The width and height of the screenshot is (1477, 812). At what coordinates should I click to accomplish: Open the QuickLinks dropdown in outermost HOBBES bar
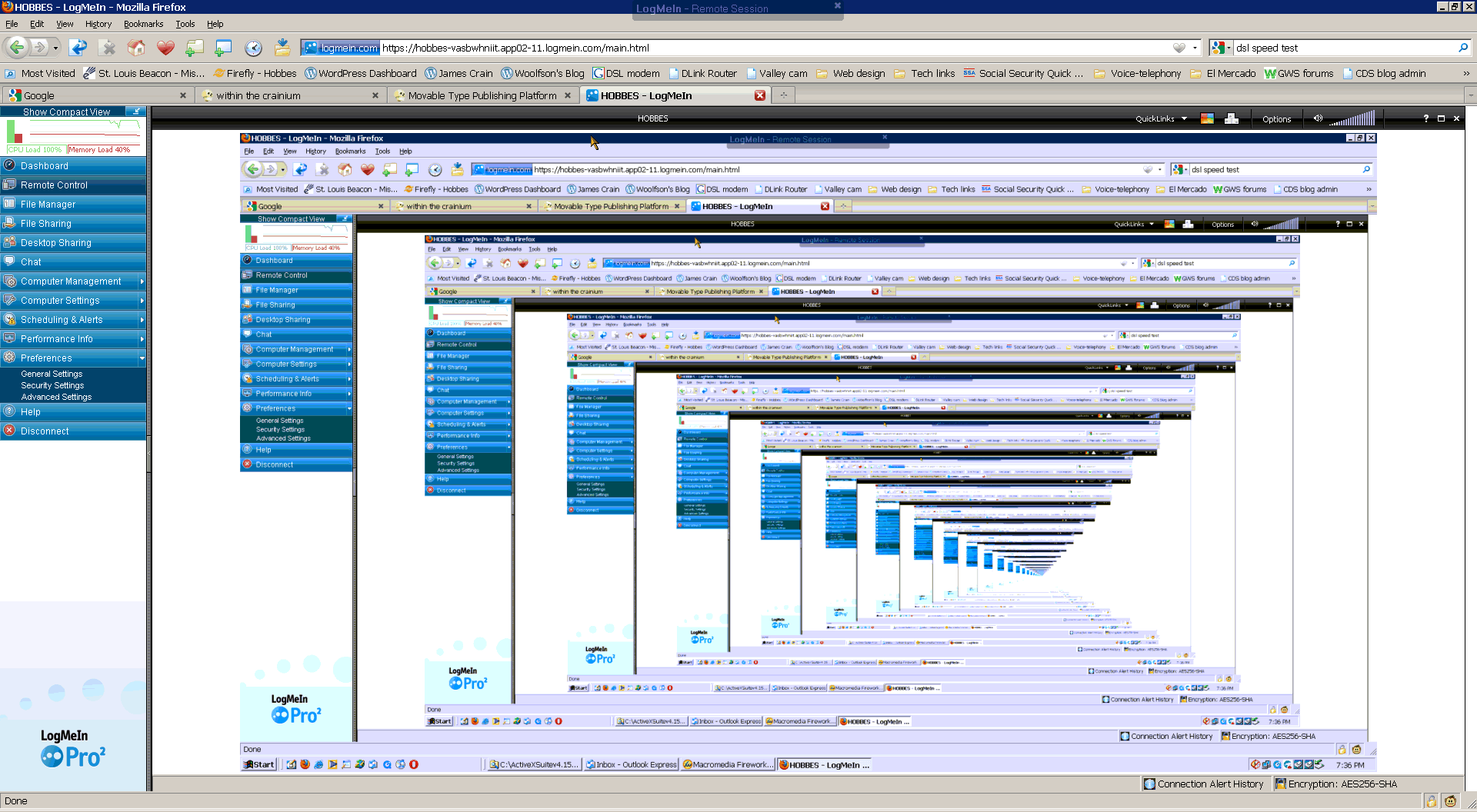[1161, 119]
